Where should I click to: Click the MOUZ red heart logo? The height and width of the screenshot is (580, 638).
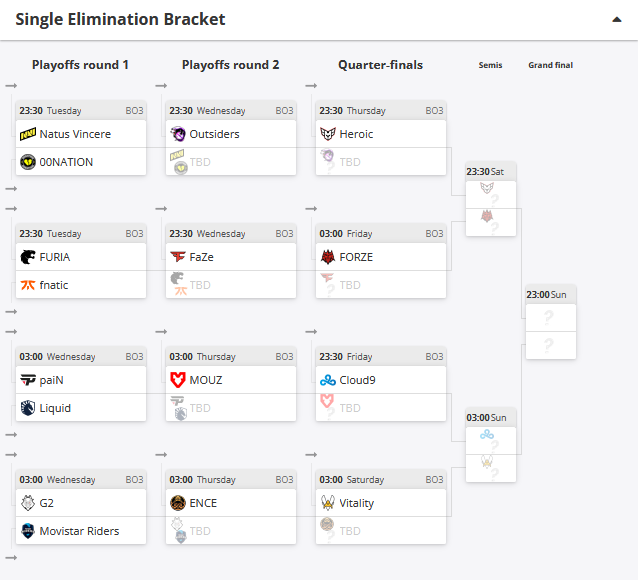pos(178,380)
